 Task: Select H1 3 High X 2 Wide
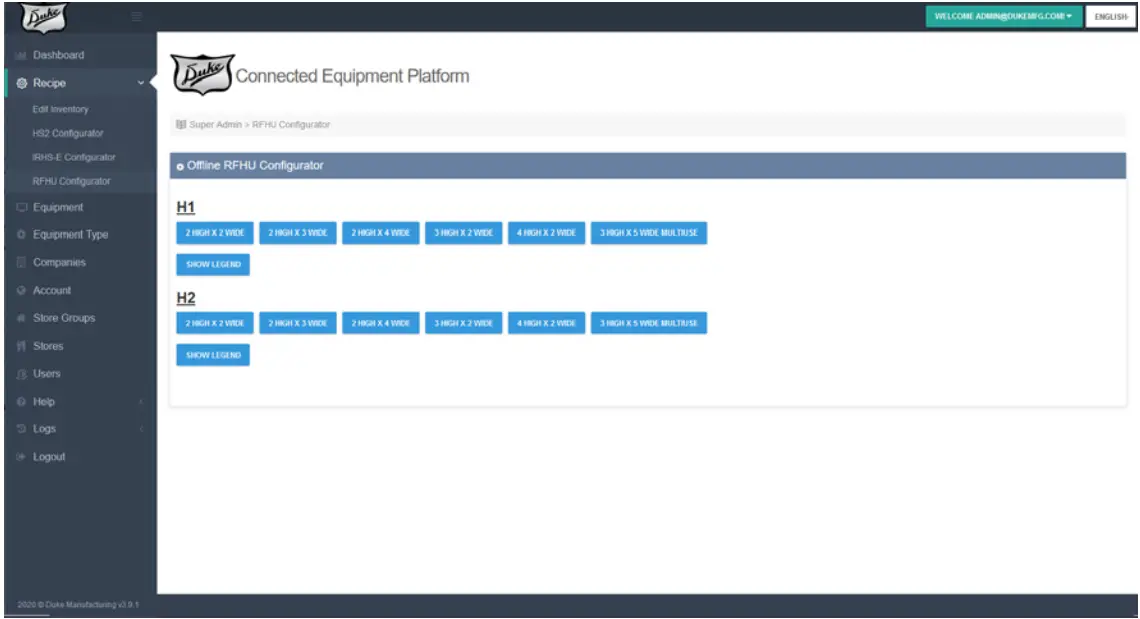[x=463, y=233]
